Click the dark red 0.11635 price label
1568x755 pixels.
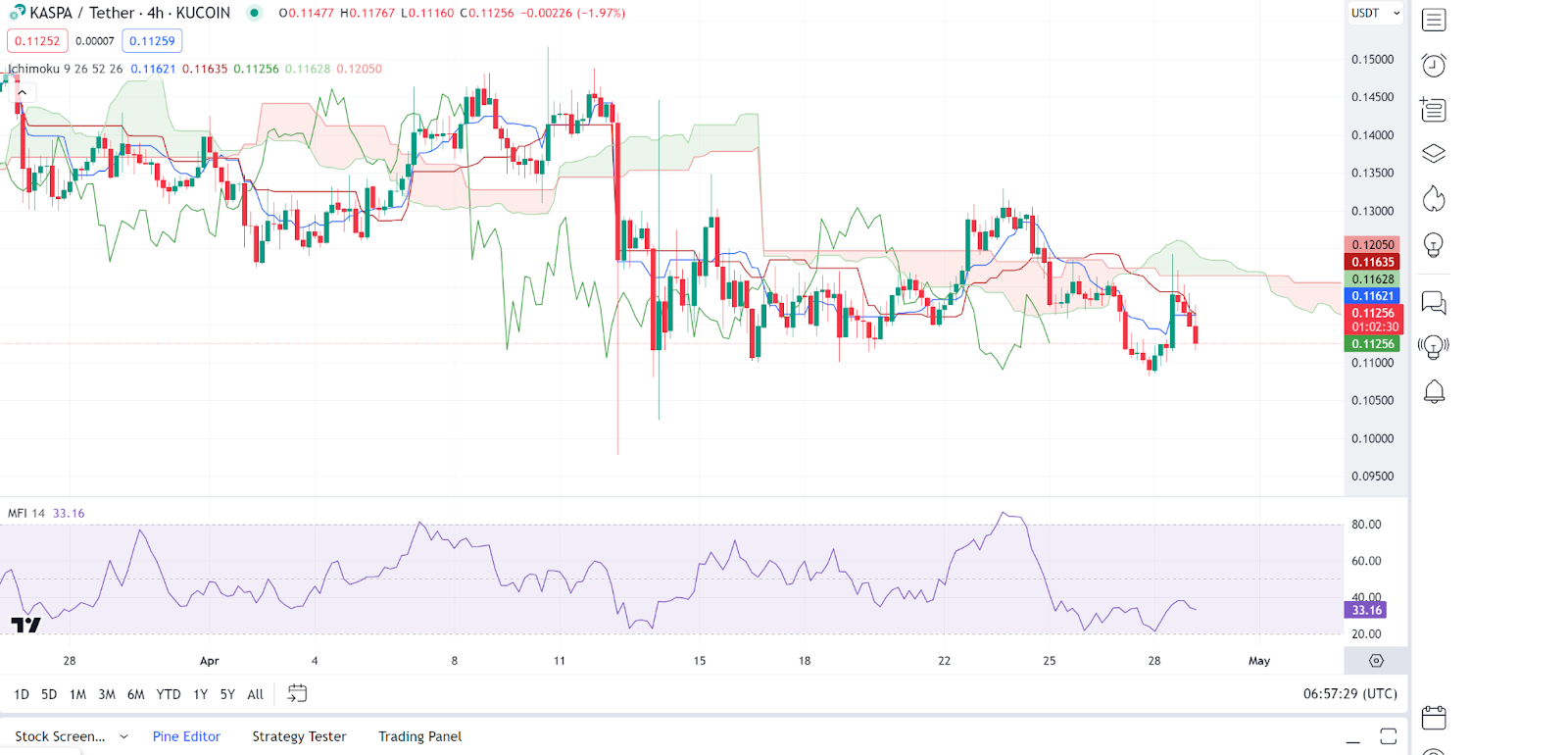point(1372,262)
